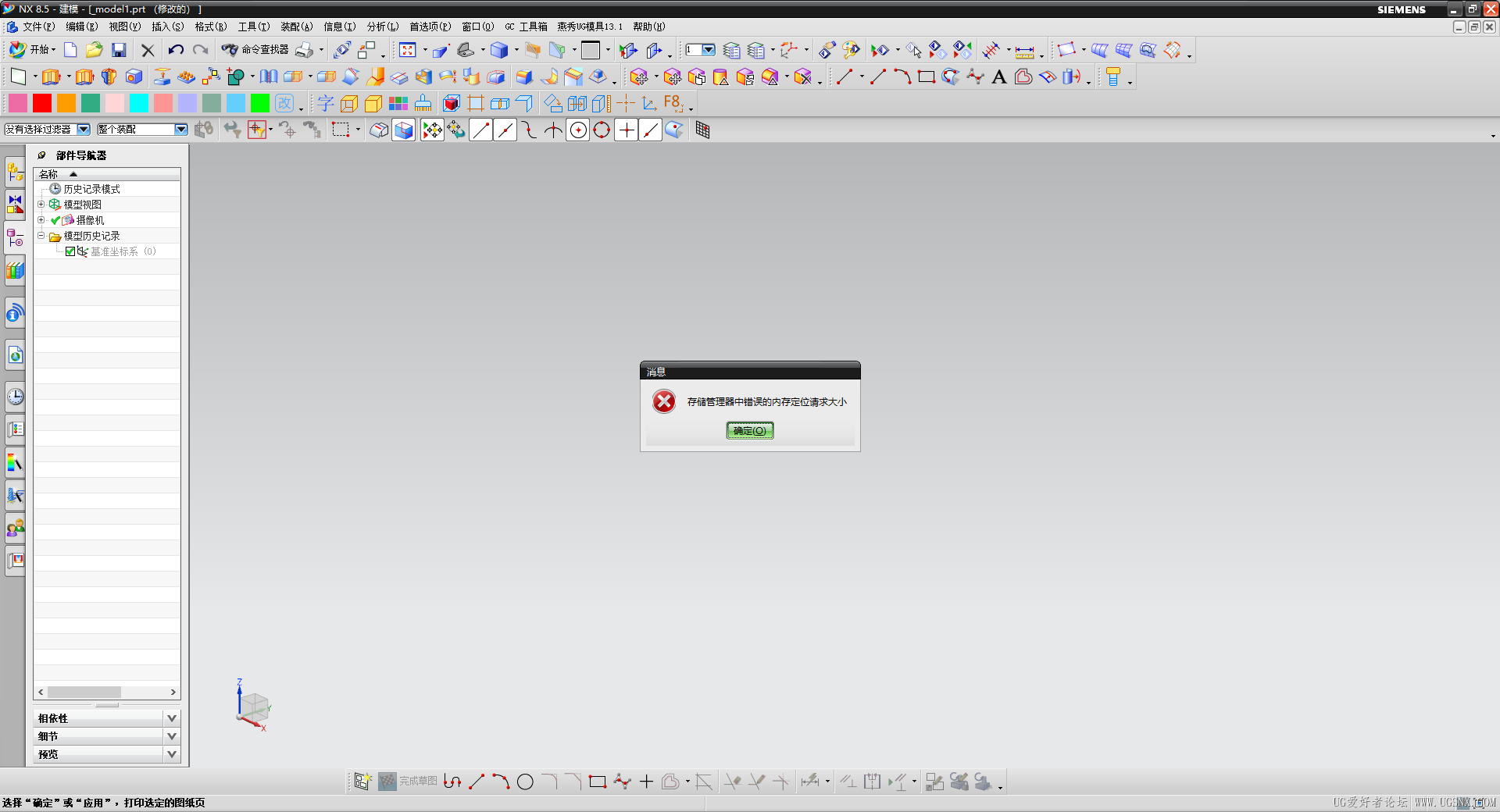Click the Sketch rectangle icon in feature toolbar
The width and height of the screenshot is (1500, 812).
[x=18, y=77]
